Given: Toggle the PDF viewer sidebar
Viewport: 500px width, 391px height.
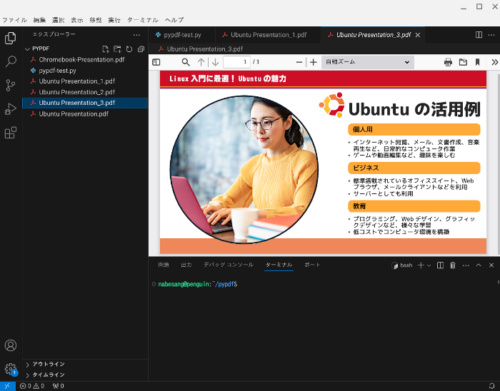Looking at the screenshot, I should pos(156,62).
